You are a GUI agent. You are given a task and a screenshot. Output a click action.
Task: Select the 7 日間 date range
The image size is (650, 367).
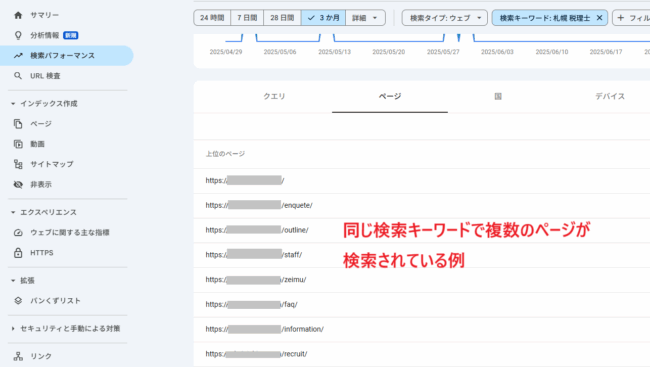click(x=247, y=18)
